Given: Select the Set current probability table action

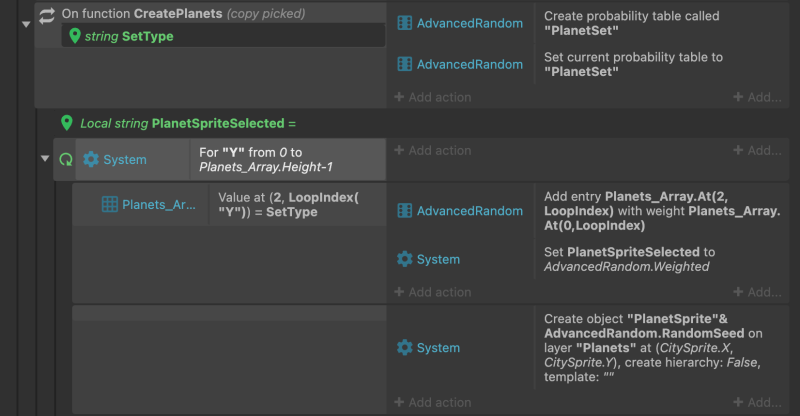Looking at the screenshot, I should [x=633, y=64].
